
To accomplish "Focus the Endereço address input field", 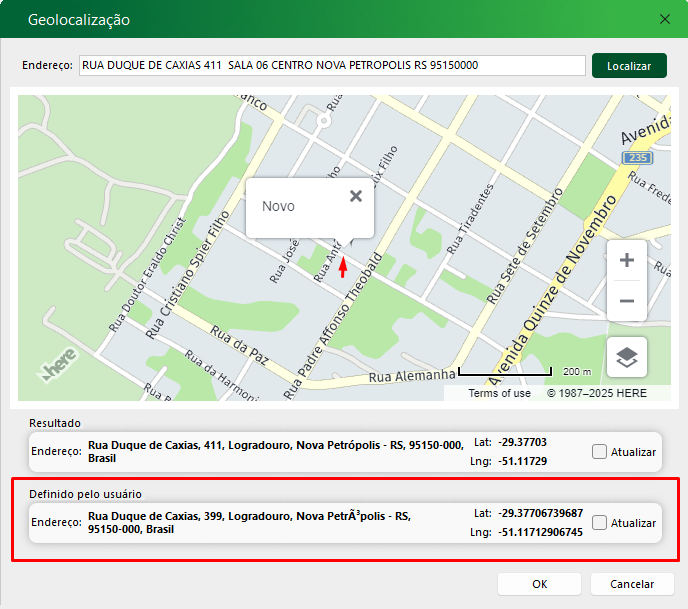I will pos(332,65).
